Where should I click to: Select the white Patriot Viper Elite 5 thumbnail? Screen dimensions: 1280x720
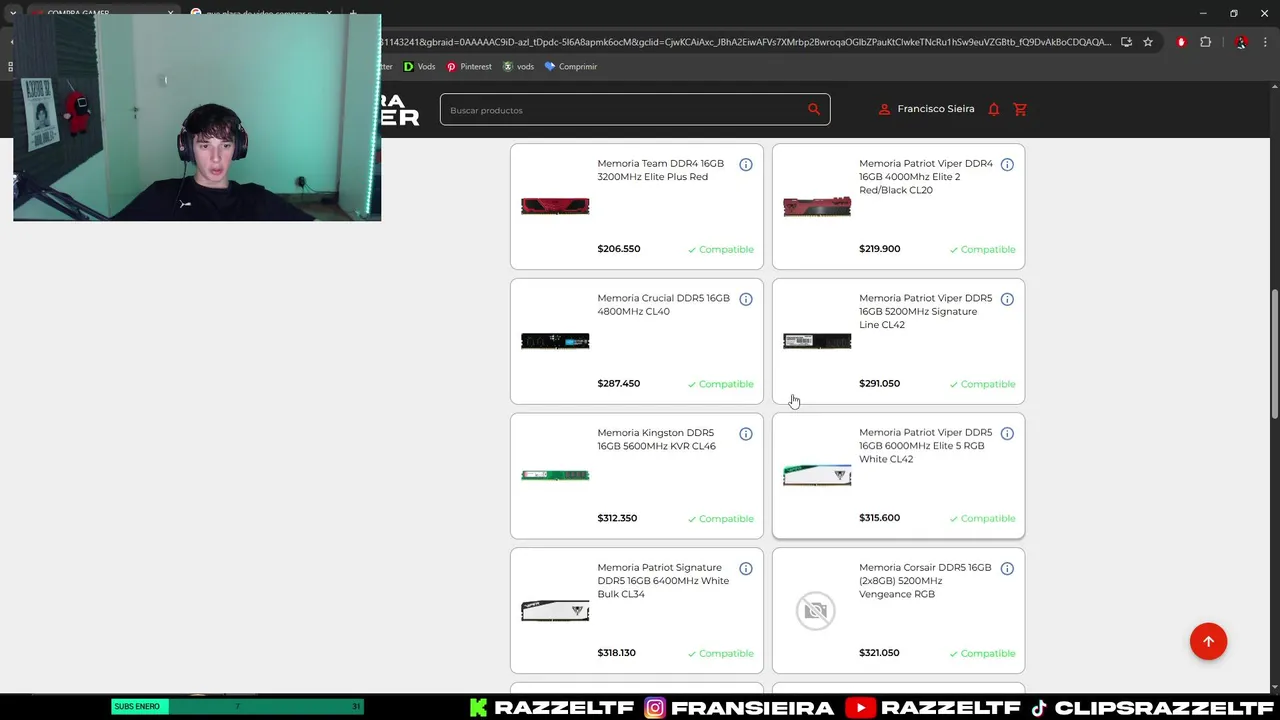[817, 476]
